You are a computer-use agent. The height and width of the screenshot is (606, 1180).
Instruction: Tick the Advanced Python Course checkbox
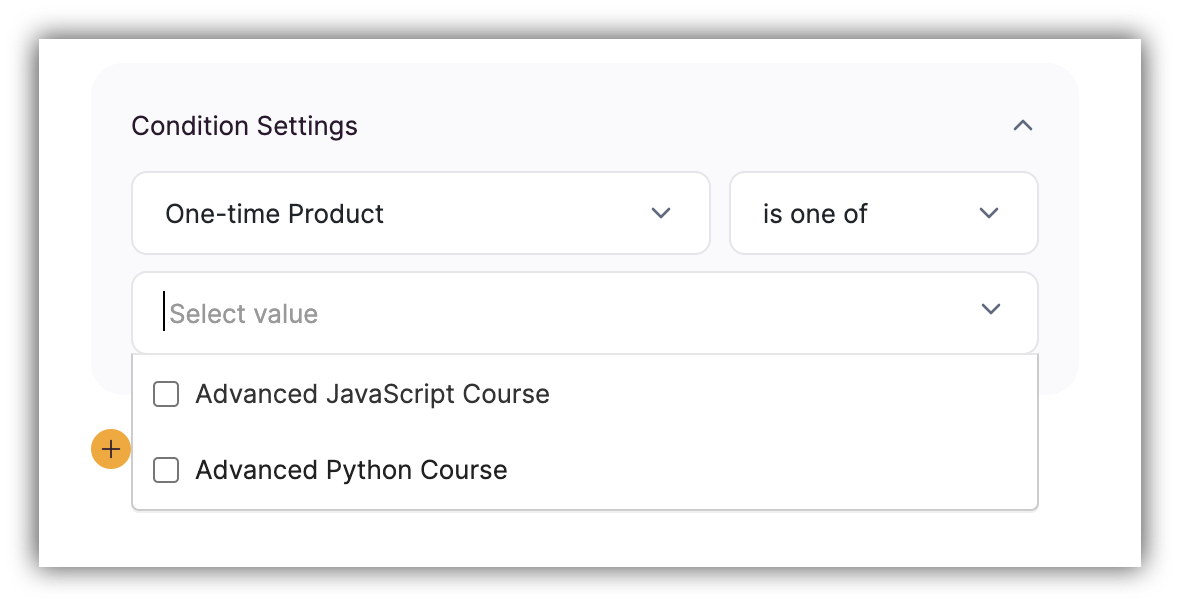[x=166, y=470]
